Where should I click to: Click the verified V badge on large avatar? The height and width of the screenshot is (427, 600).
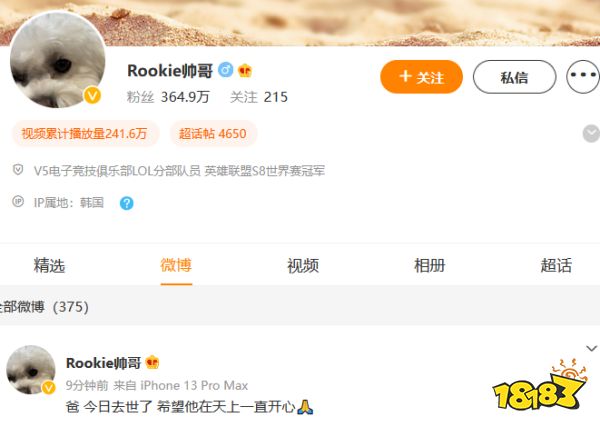[92, 95]
